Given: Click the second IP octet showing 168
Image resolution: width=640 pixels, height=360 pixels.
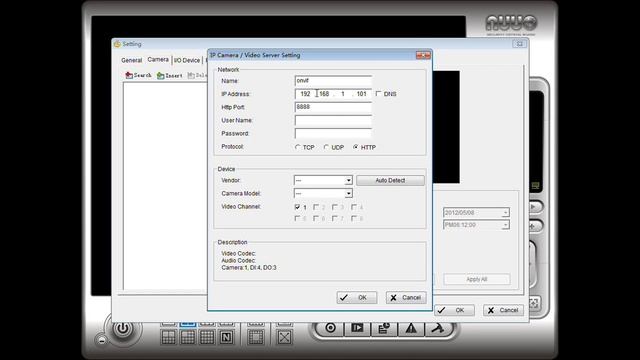Looking at the screenshot, I should (x=324, y=94).
